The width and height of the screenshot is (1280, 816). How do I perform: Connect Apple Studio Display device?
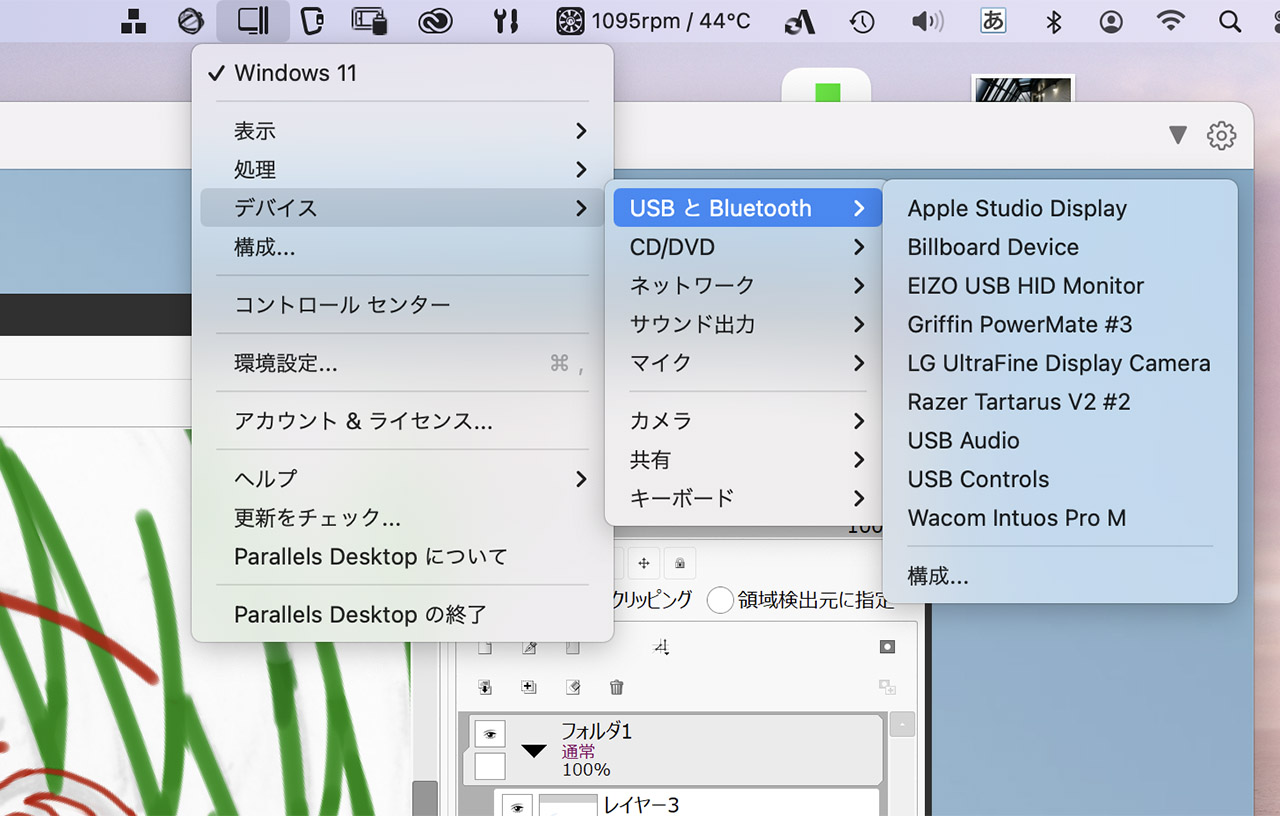coord(1060,208)
